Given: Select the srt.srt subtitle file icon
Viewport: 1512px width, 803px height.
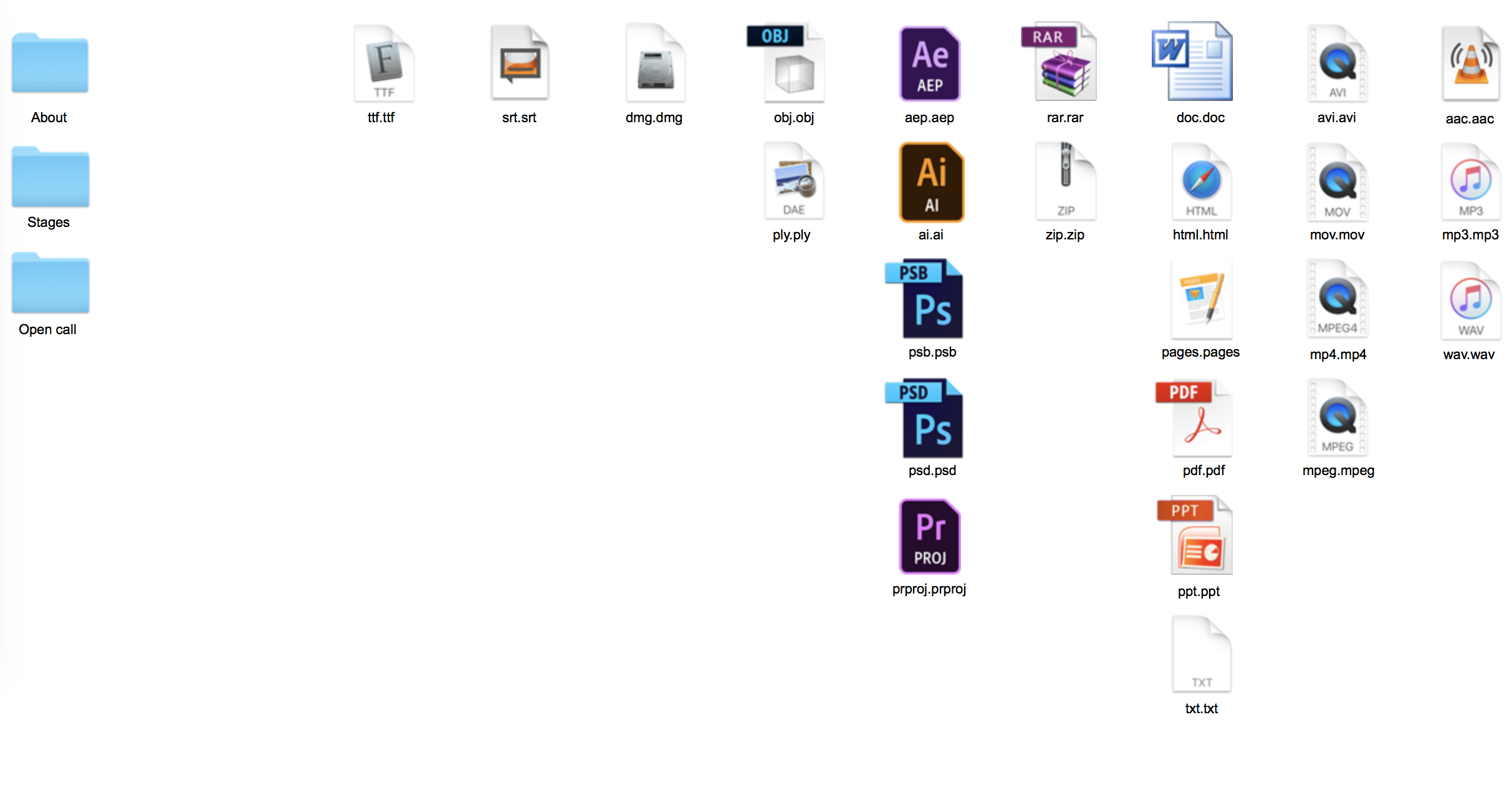Looking at the screenshot, I should click(520, 63).
